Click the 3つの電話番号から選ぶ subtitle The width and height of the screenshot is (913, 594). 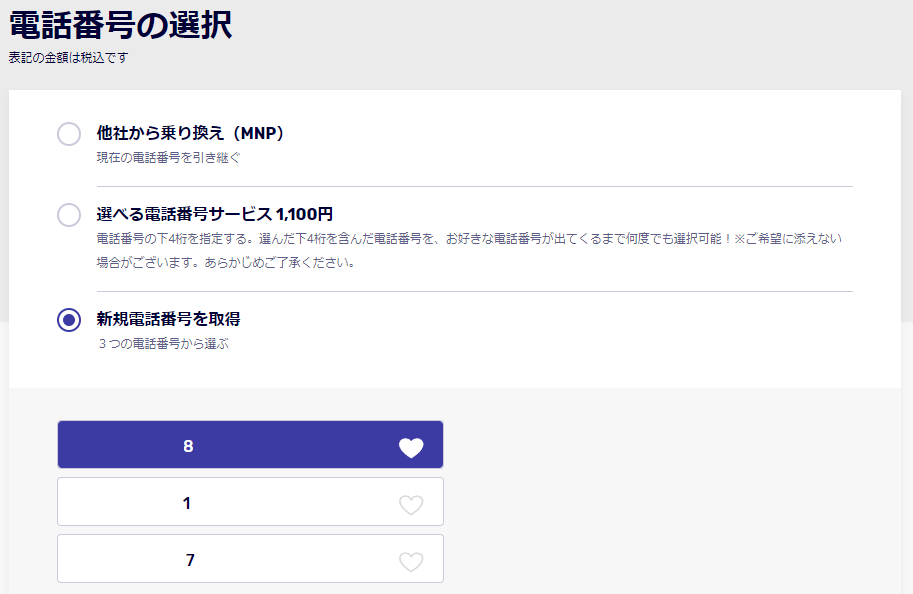[164, 344]
